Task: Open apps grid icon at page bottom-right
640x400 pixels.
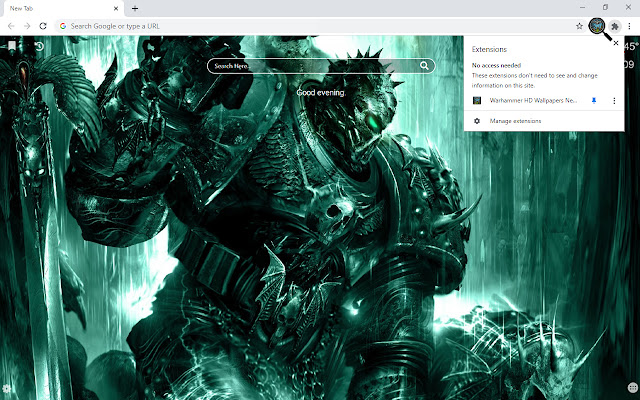Action: point(633,387)
